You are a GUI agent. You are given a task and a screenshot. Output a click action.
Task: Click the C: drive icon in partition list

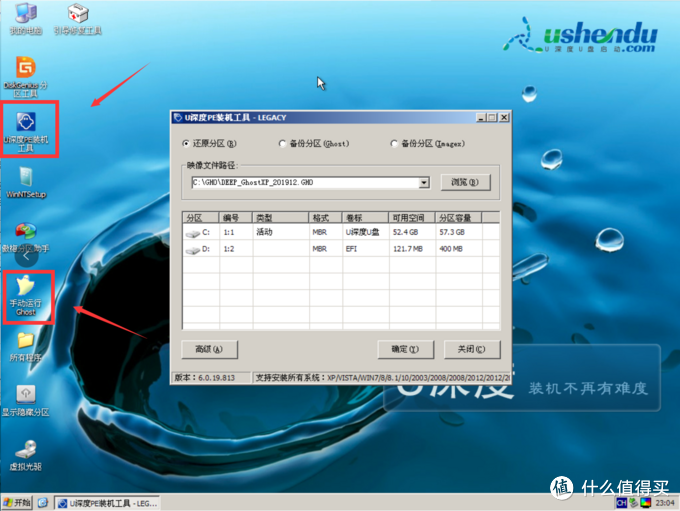[x=193, y=233]
